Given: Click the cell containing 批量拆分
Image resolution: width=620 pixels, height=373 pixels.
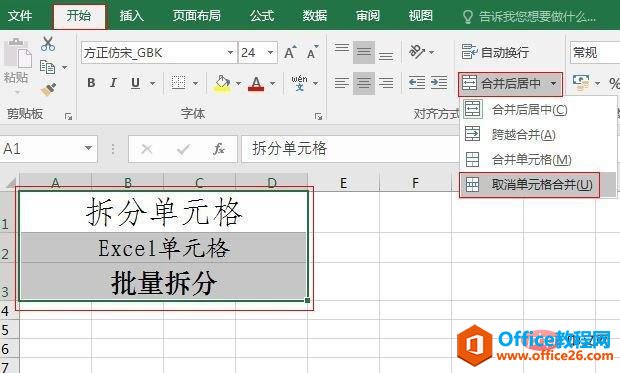Looking at the screenshot, I should click(x=163, y=282).
